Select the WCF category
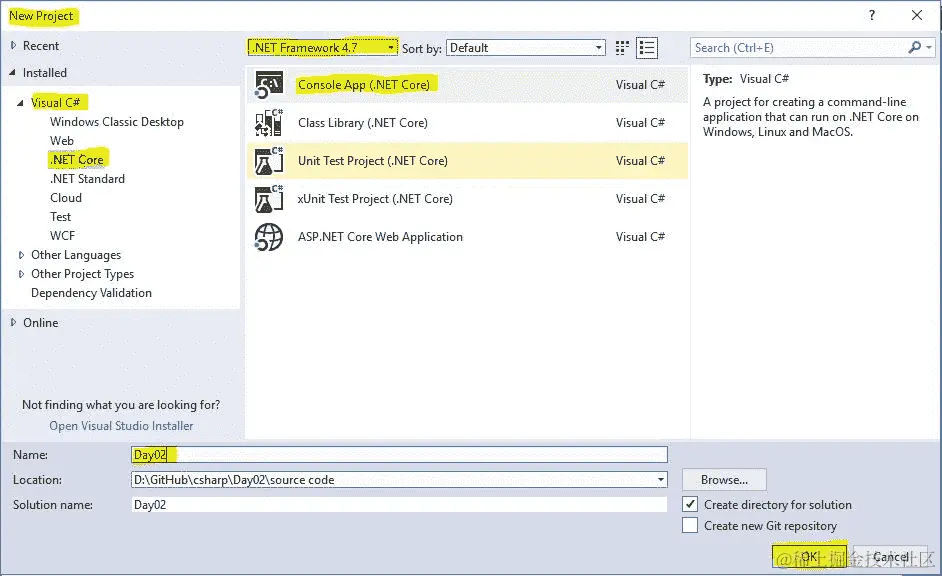Screen dimensions: 942x576 pos(62,236)
